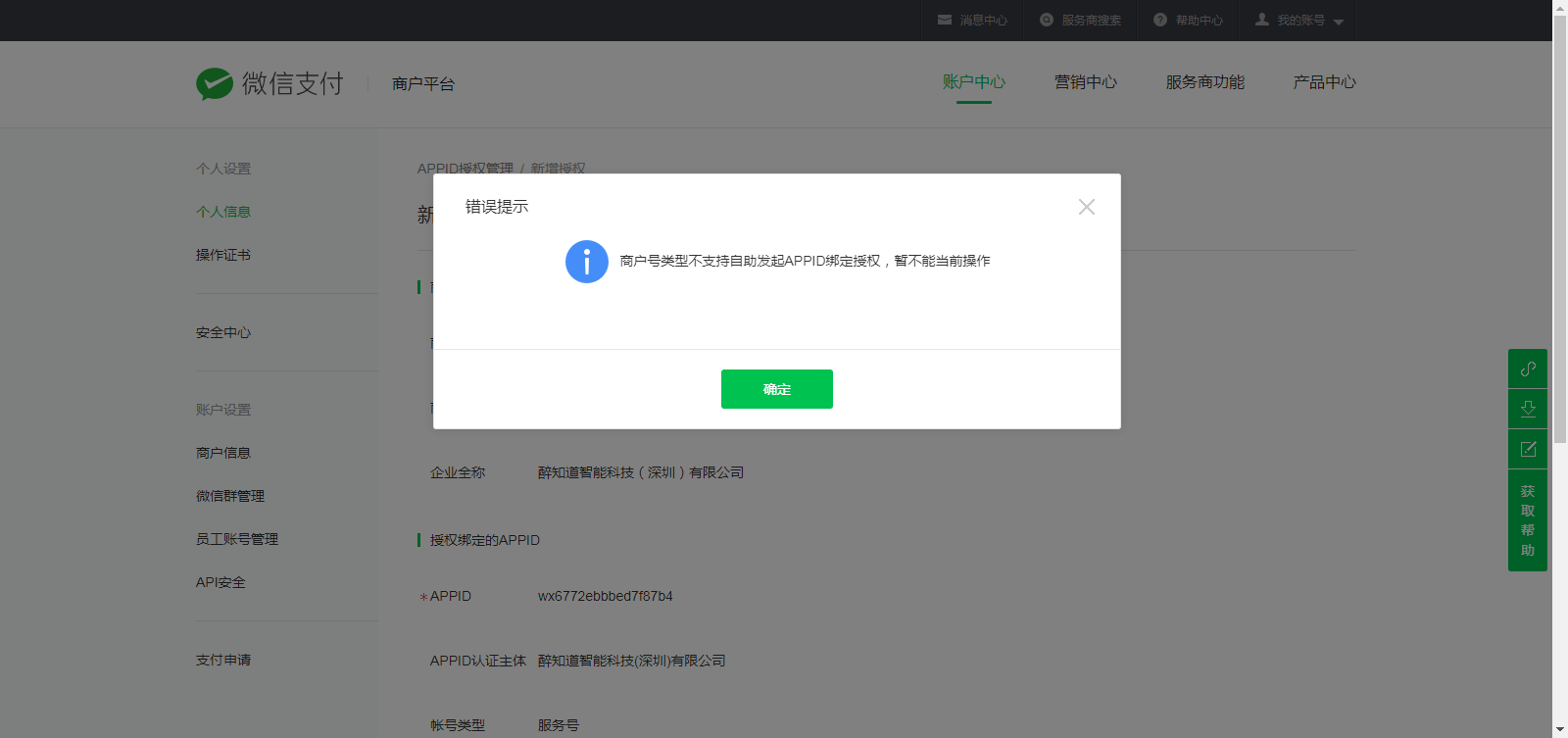The width and height of the screenshot is (1568, 738).
Task: Click the 商户平台 label in header
Action: tap(423, 84)
